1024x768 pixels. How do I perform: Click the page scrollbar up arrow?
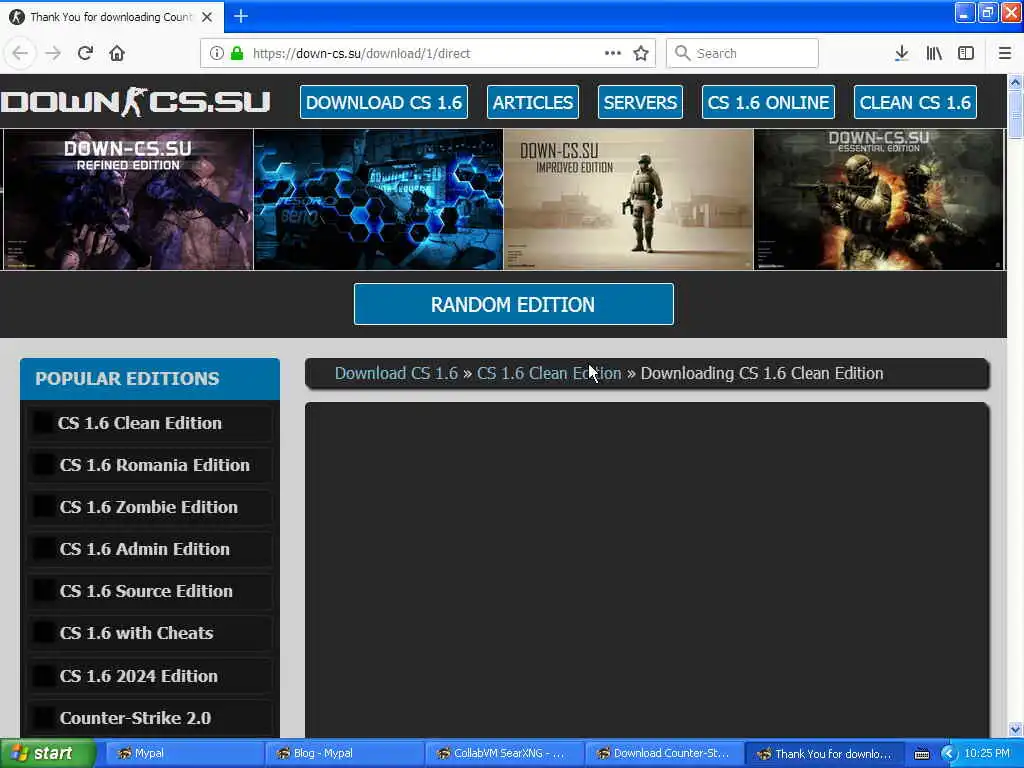point(1016,82)
